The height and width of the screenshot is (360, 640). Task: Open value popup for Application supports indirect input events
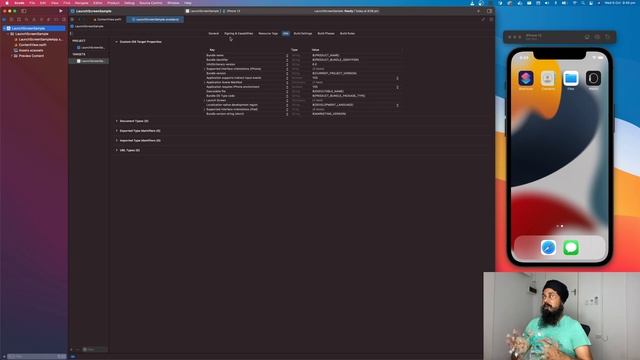click(397, 78)
